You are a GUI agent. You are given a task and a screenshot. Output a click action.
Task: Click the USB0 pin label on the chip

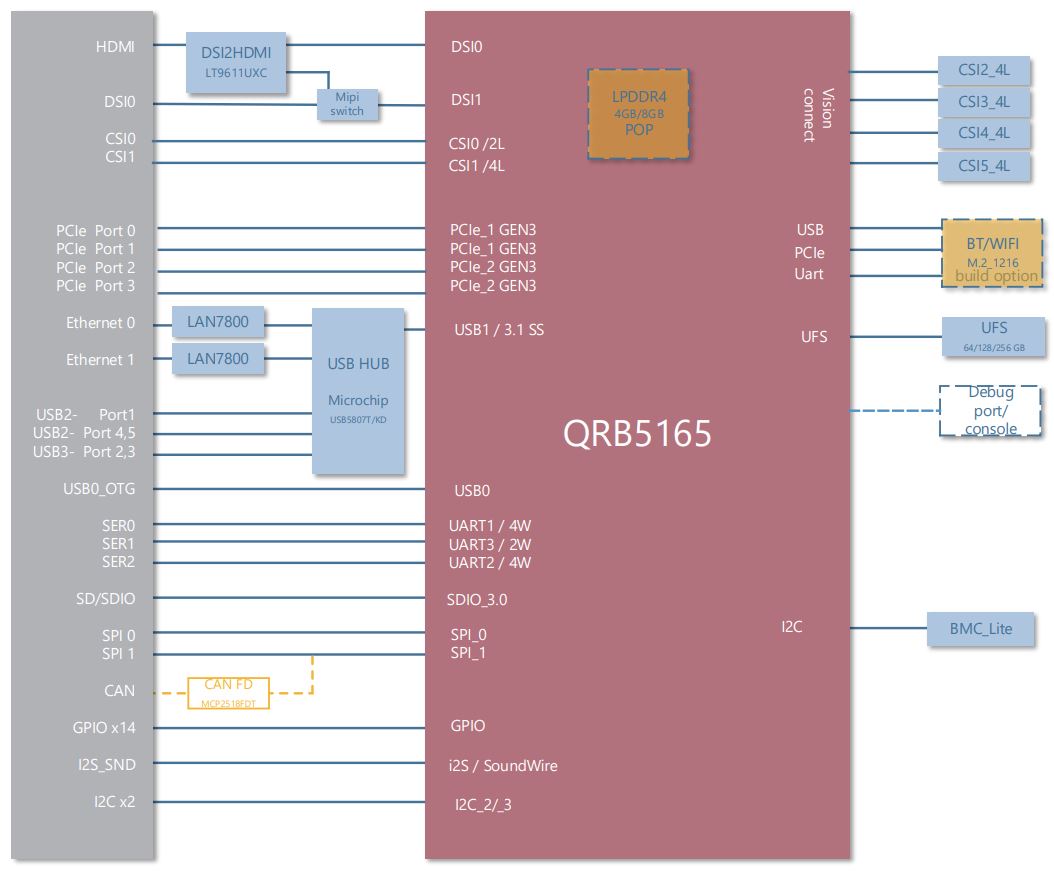tap(472, 491)
